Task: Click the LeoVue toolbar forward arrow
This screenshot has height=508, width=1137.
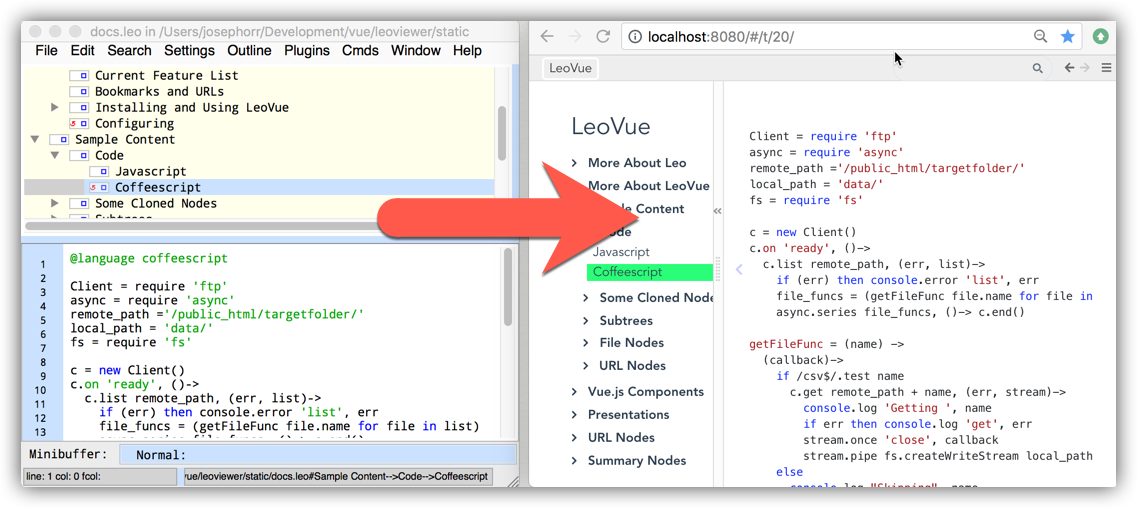Action: coord(1085,68)
